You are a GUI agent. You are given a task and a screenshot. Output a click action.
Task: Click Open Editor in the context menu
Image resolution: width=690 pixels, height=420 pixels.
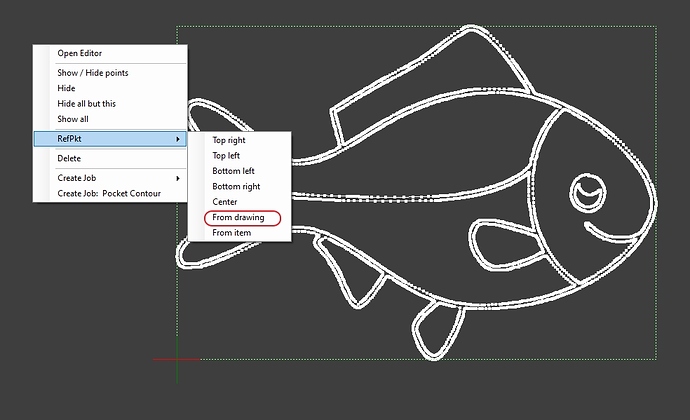click(79, 53)
